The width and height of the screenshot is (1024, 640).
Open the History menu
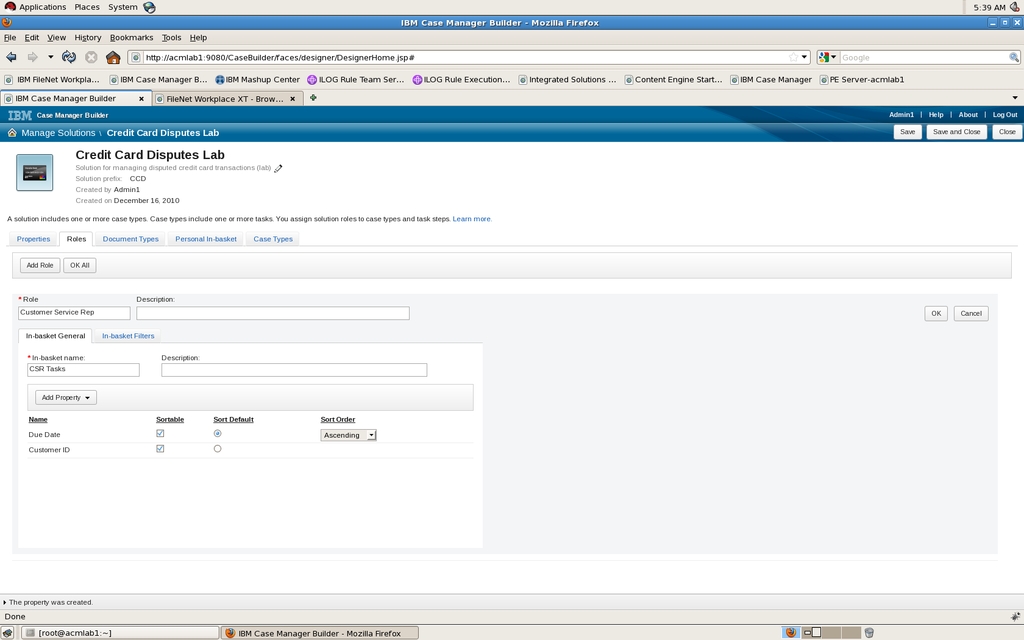[88, 38]
